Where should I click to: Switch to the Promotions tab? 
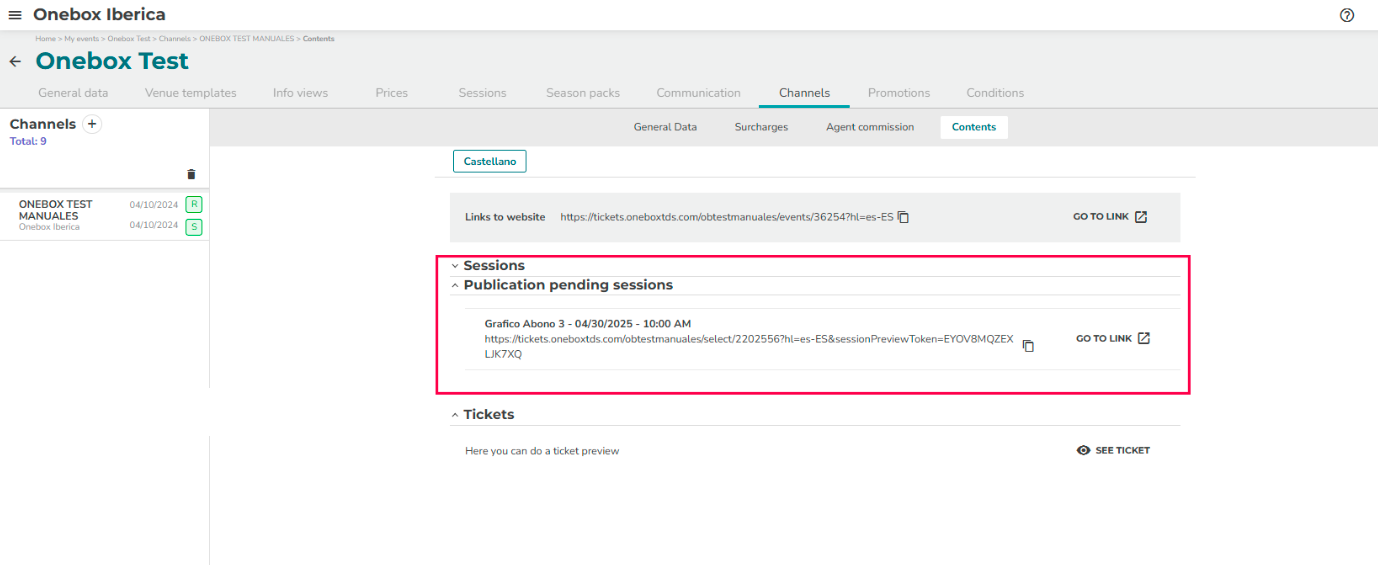(898, 93)
